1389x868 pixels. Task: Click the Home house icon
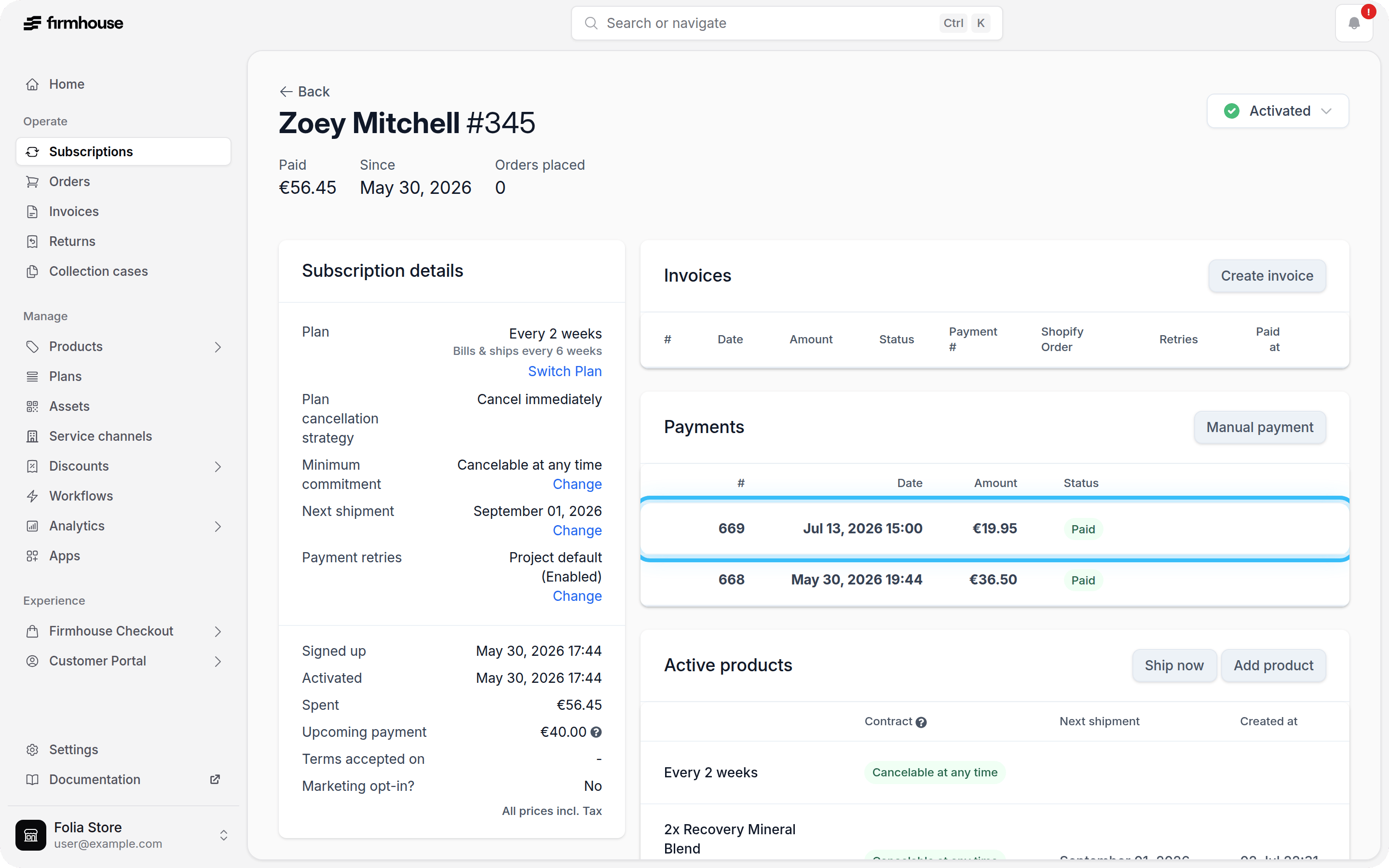click(32, 84)
